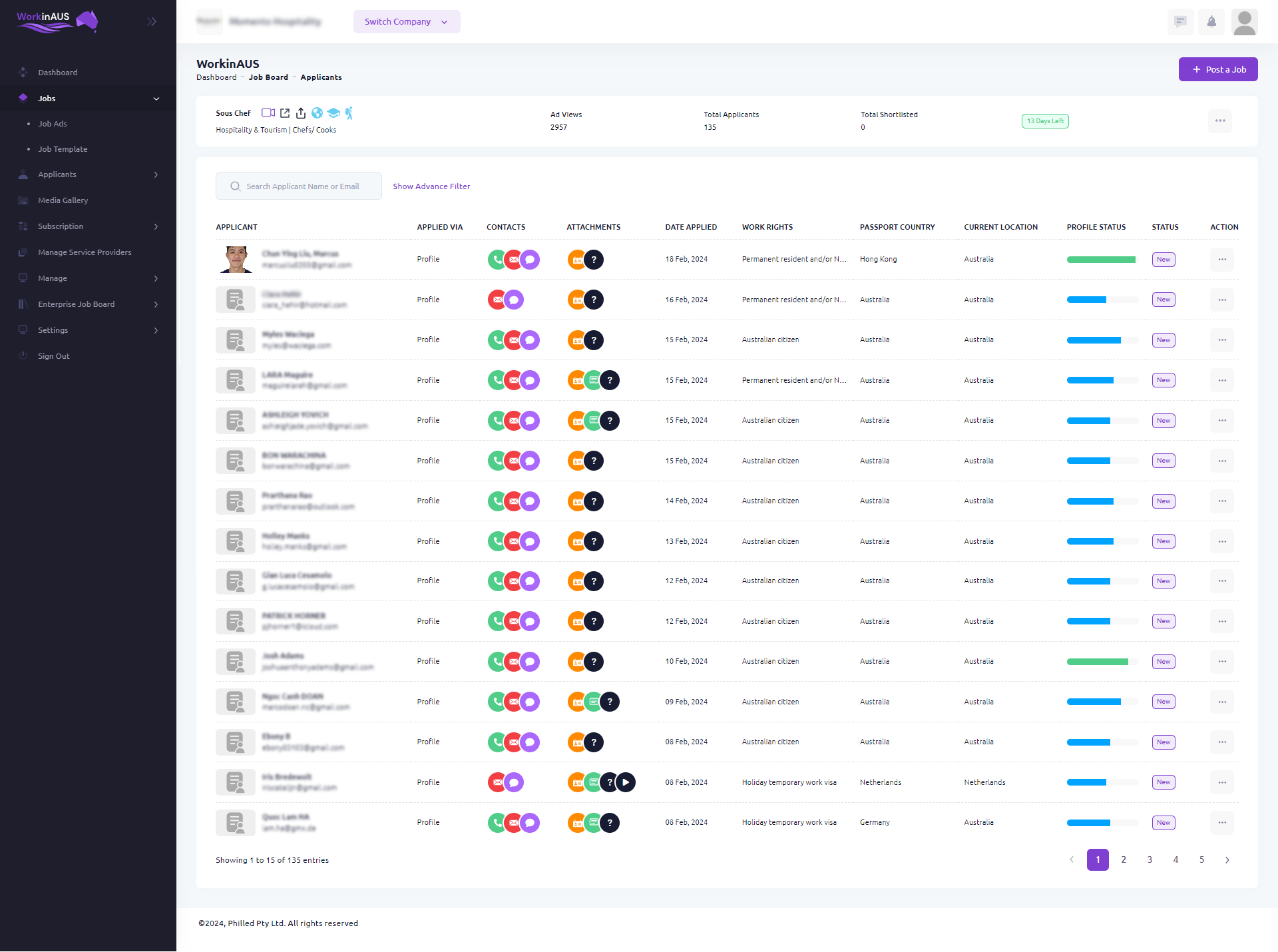Image resolution: width=1278 pixels, height=952 pixels.
Task: Go to Dashboard in the sidebar
Action: (x=57, y=73)
